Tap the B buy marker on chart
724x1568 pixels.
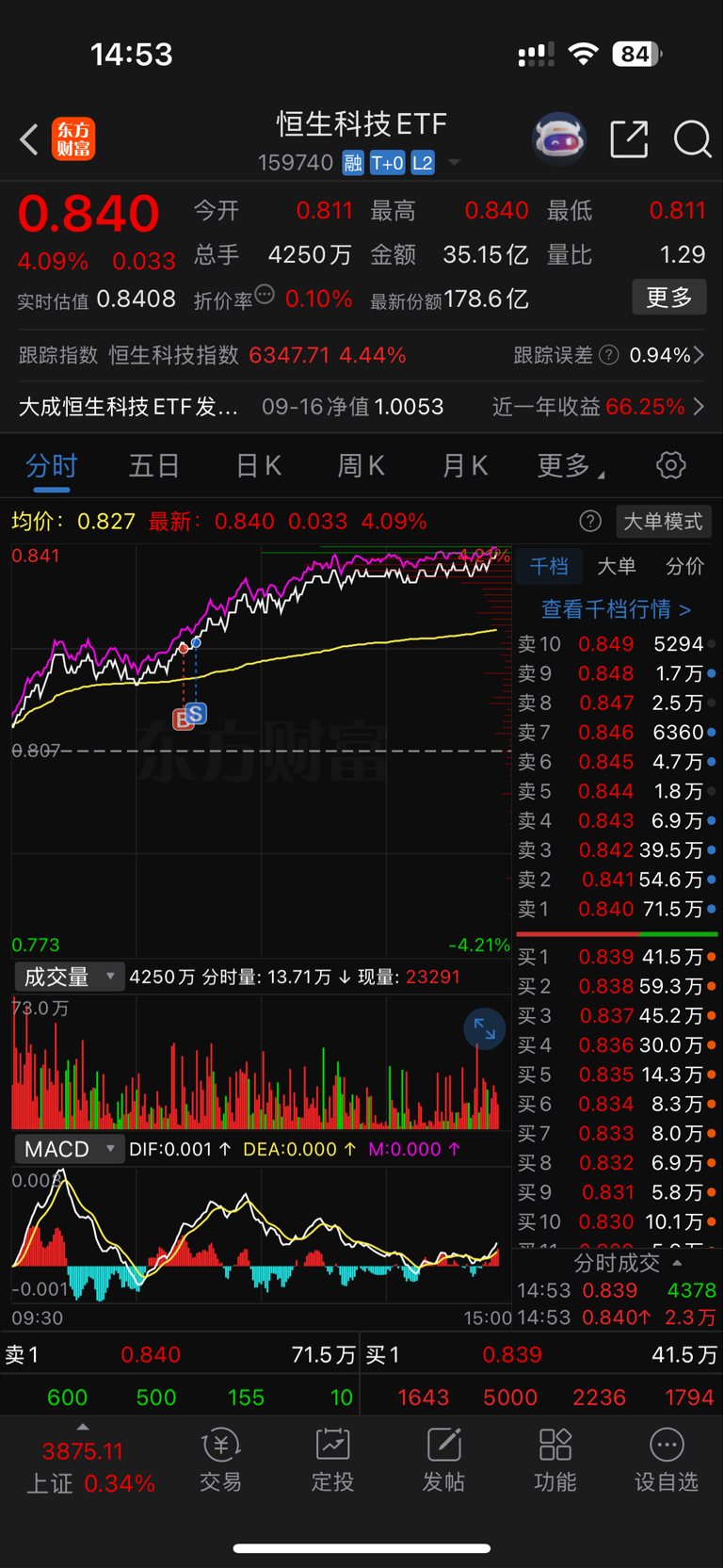[183, 720]
